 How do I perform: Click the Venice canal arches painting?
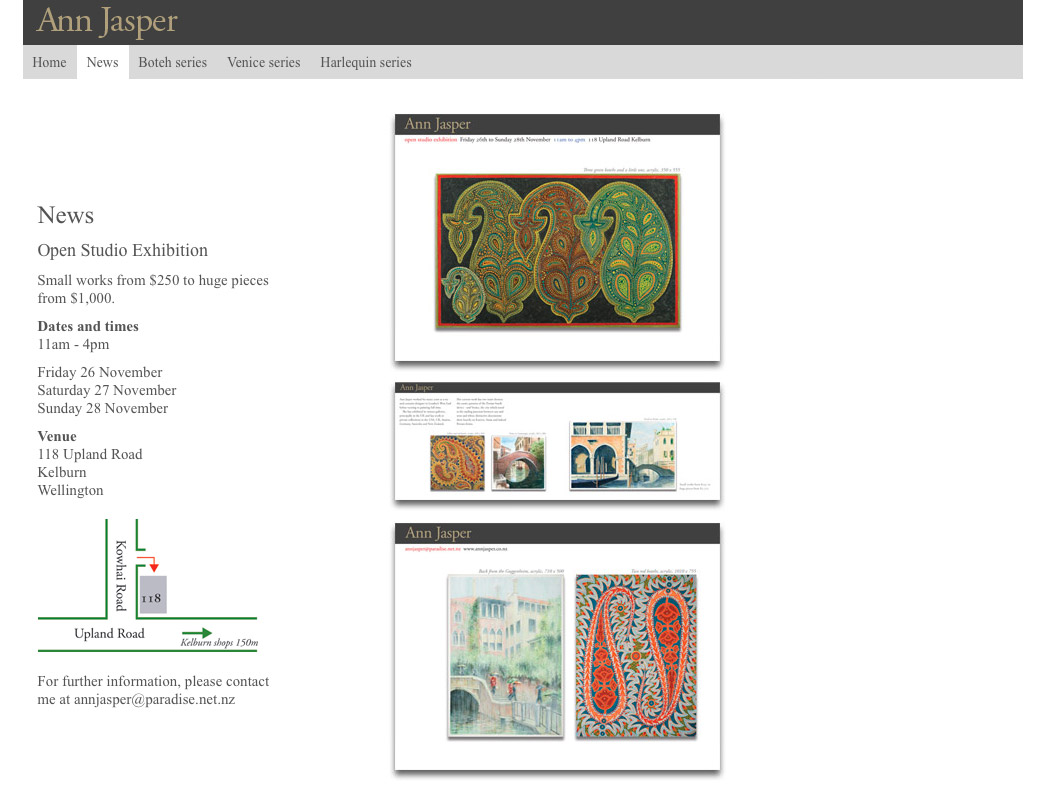pyautogui.click(x=622, y=455)
